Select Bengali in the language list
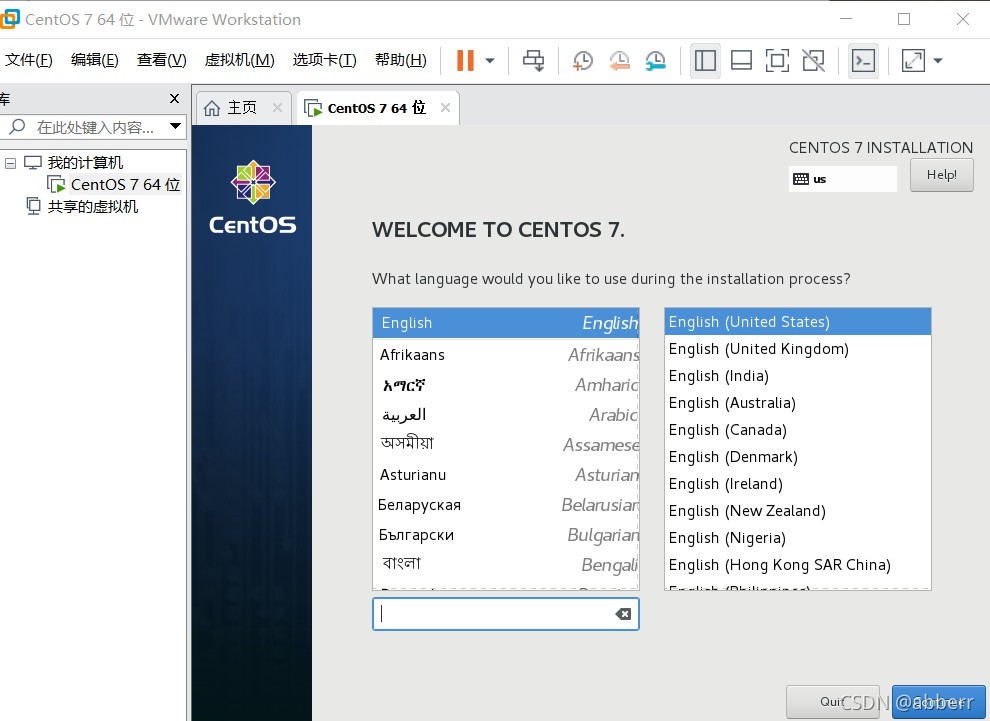Image resolution: width=990 pixels, height=721 pixels. [x=506, y=564]
